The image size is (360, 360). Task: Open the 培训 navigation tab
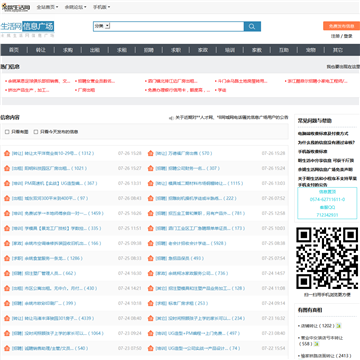tap(230, 50)
